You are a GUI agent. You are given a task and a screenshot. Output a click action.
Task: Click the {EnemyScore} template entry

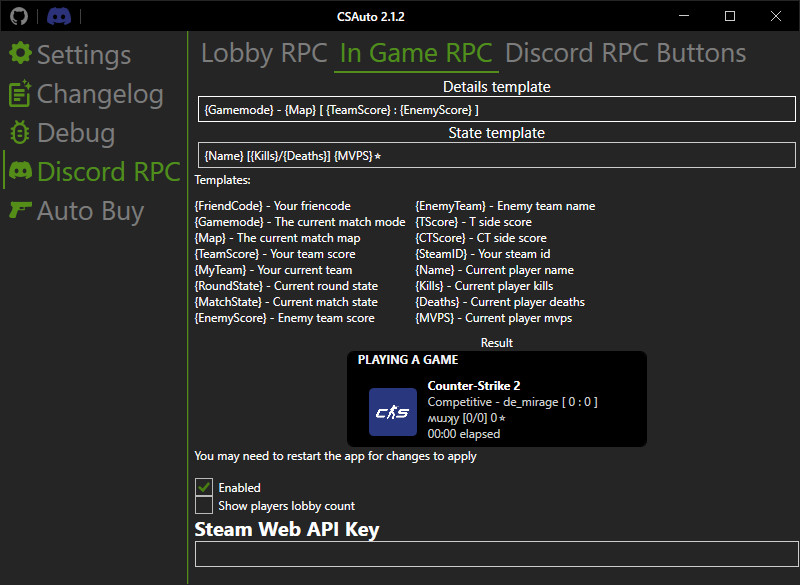point(285,318)
